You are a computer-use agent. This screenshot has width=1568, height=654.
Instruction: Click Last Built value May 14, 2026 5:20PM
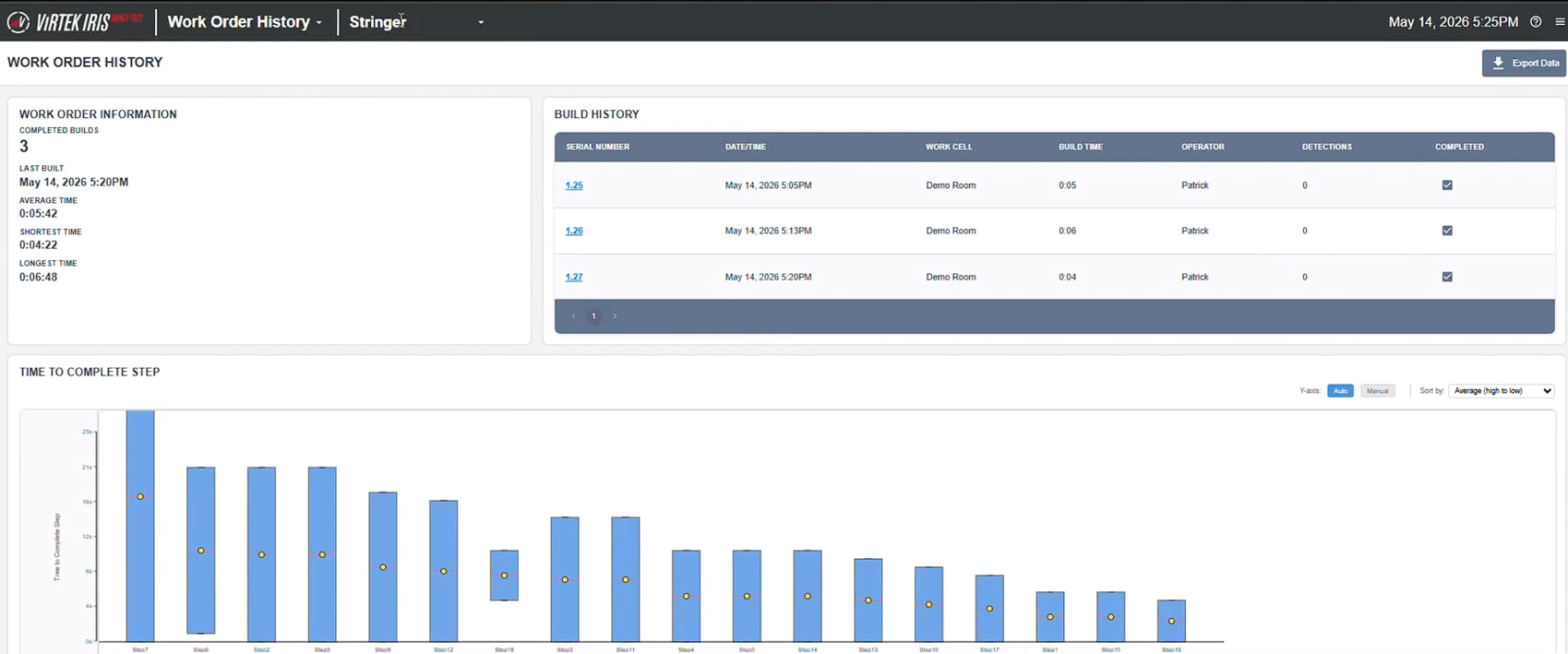pyautogui.click(x=74, y=182)
